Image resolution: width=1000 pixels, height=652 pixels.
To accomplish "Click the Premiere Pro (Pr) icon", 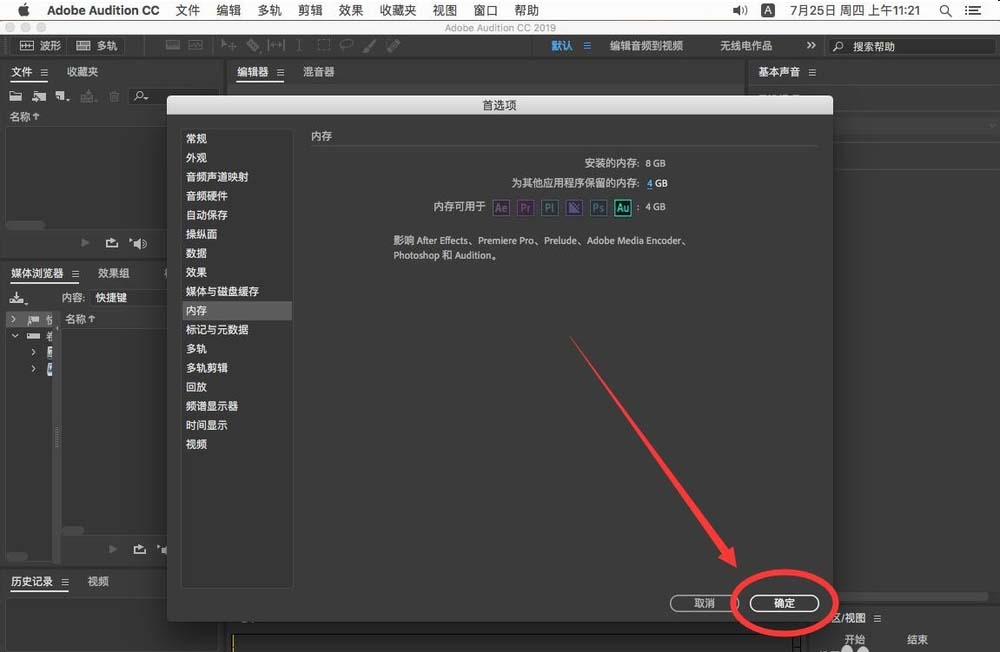I will (x=526, y=207).
